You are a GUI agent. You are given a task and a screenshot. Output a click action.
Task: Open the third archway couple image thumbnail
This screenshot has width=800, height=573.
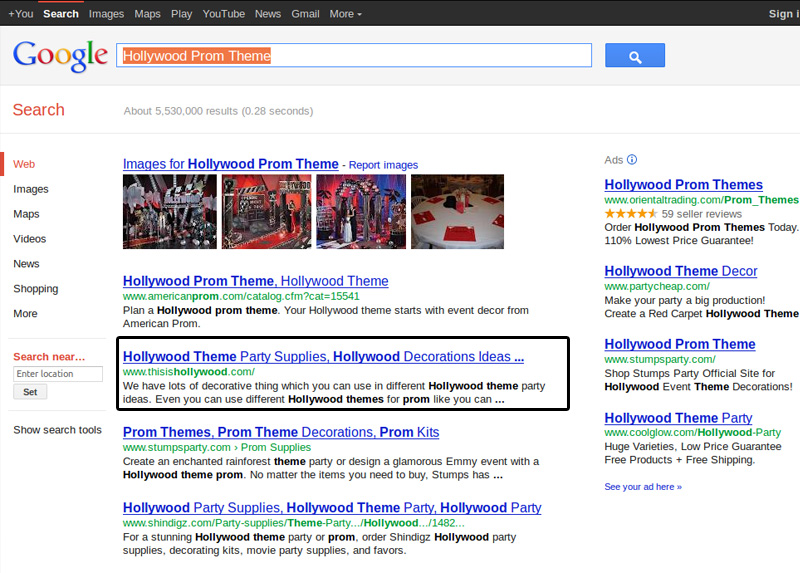[x=361, y=212]
